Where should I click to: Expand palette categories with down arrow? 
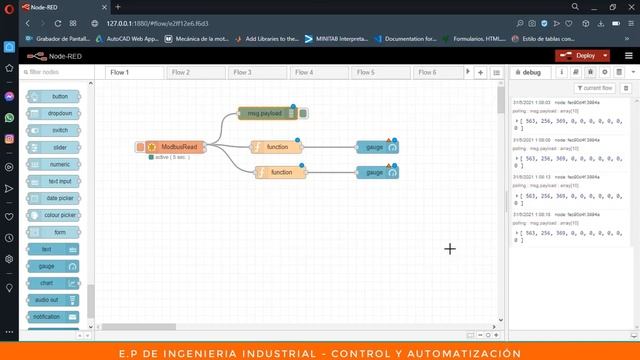tap(87, 335)
